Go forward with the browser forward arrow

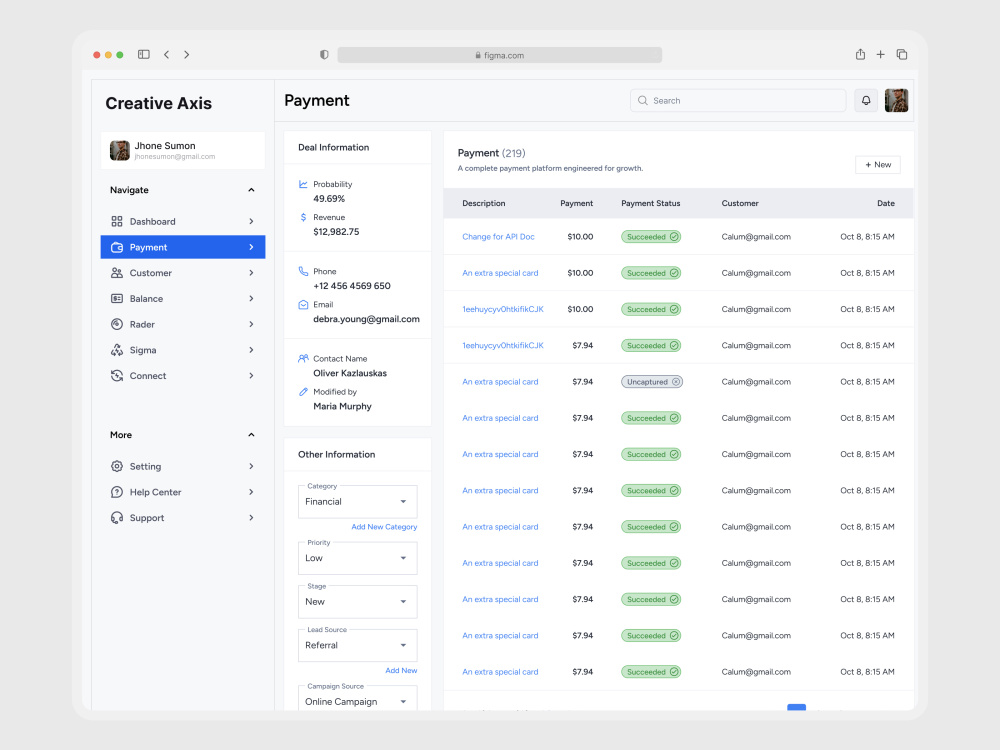point(187,55)
